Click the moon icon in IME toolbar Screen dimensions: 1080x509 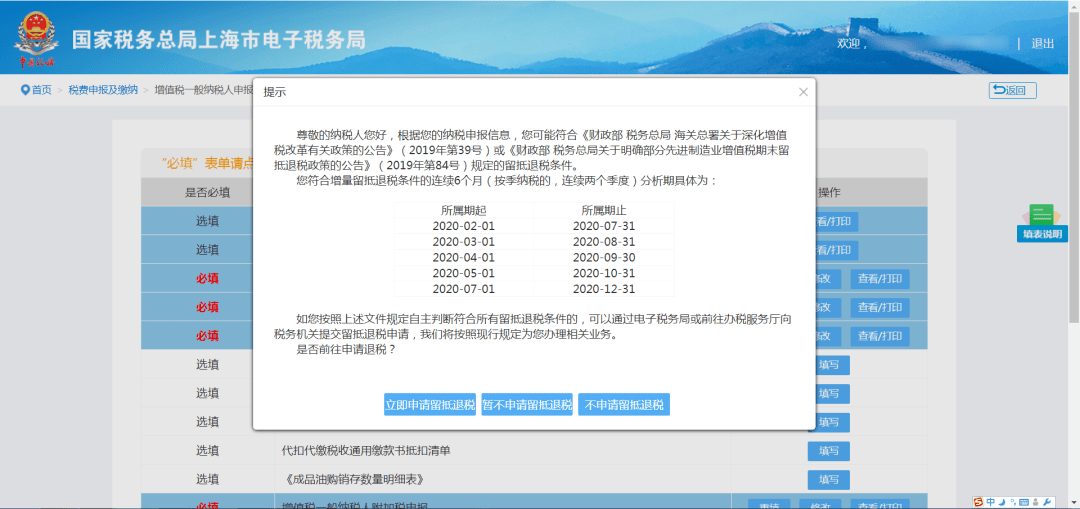[1002, 501]
